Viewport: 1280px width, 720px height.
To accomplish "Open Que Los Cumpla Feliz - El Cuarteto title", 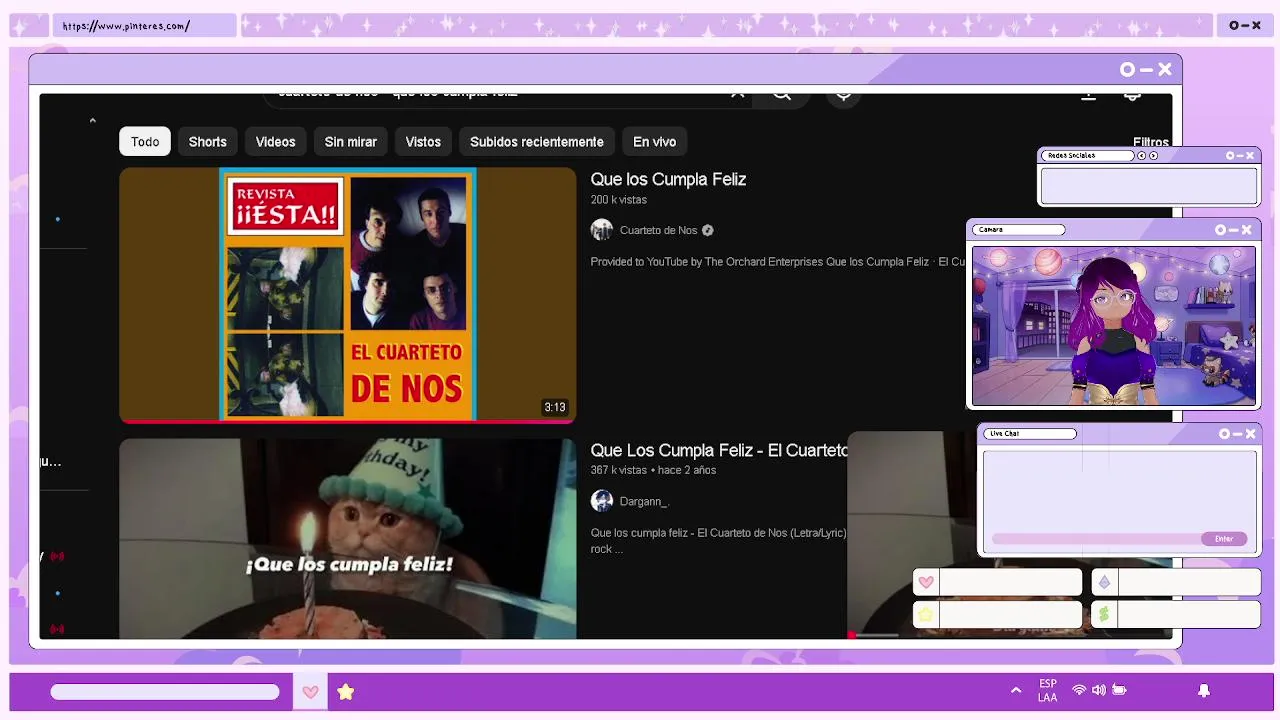I will [x=719, y=451].
